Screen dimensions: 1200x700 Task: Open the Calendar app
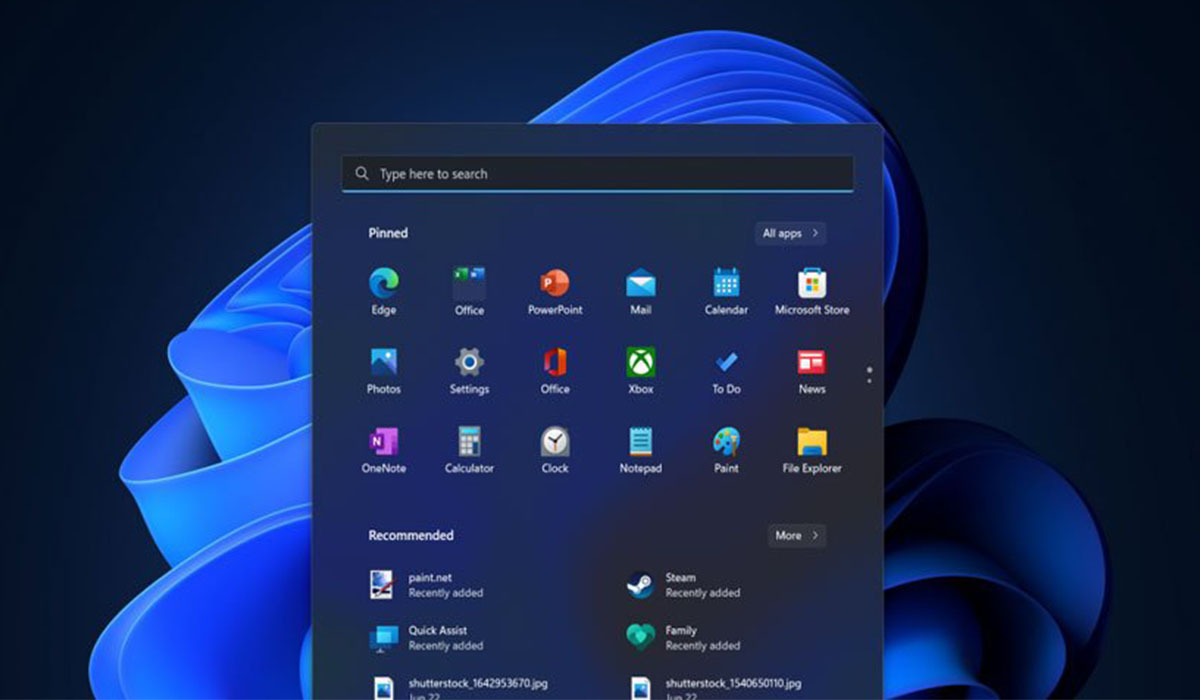click(x=726, y=291)
